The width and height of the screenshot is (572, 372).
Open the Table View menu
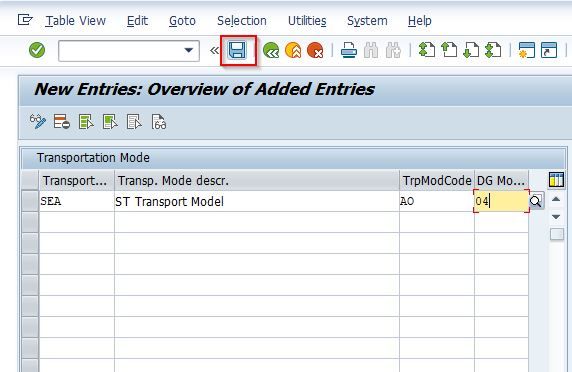point(76,21)
